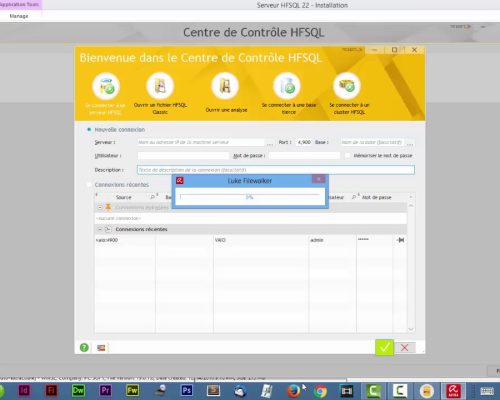Click the 'Se connecter à un serveur HFSQL' icon
The height and width of the screenshot is (400, 500).
click(x=106, y=86)
